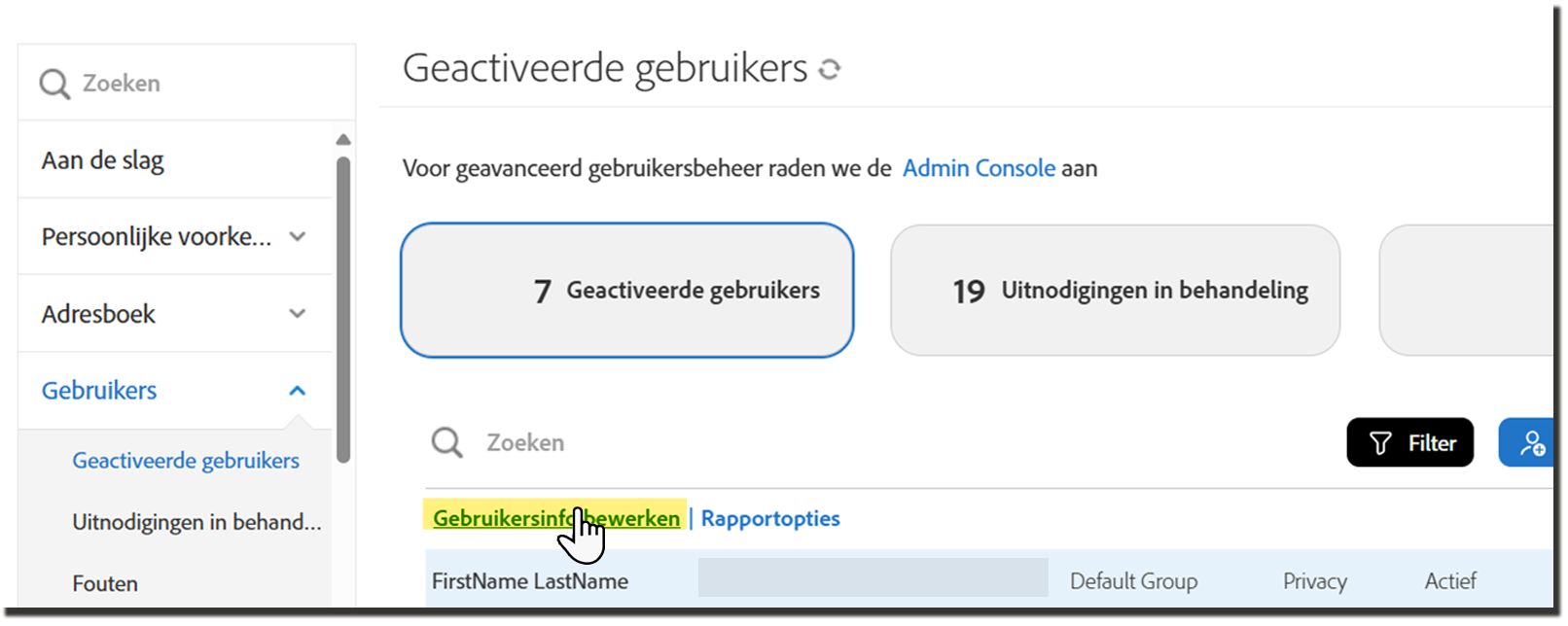1568x626 pixels.
Task: Select the Geactiveerde gebruikers card showing 7
Action: point(627,290)
